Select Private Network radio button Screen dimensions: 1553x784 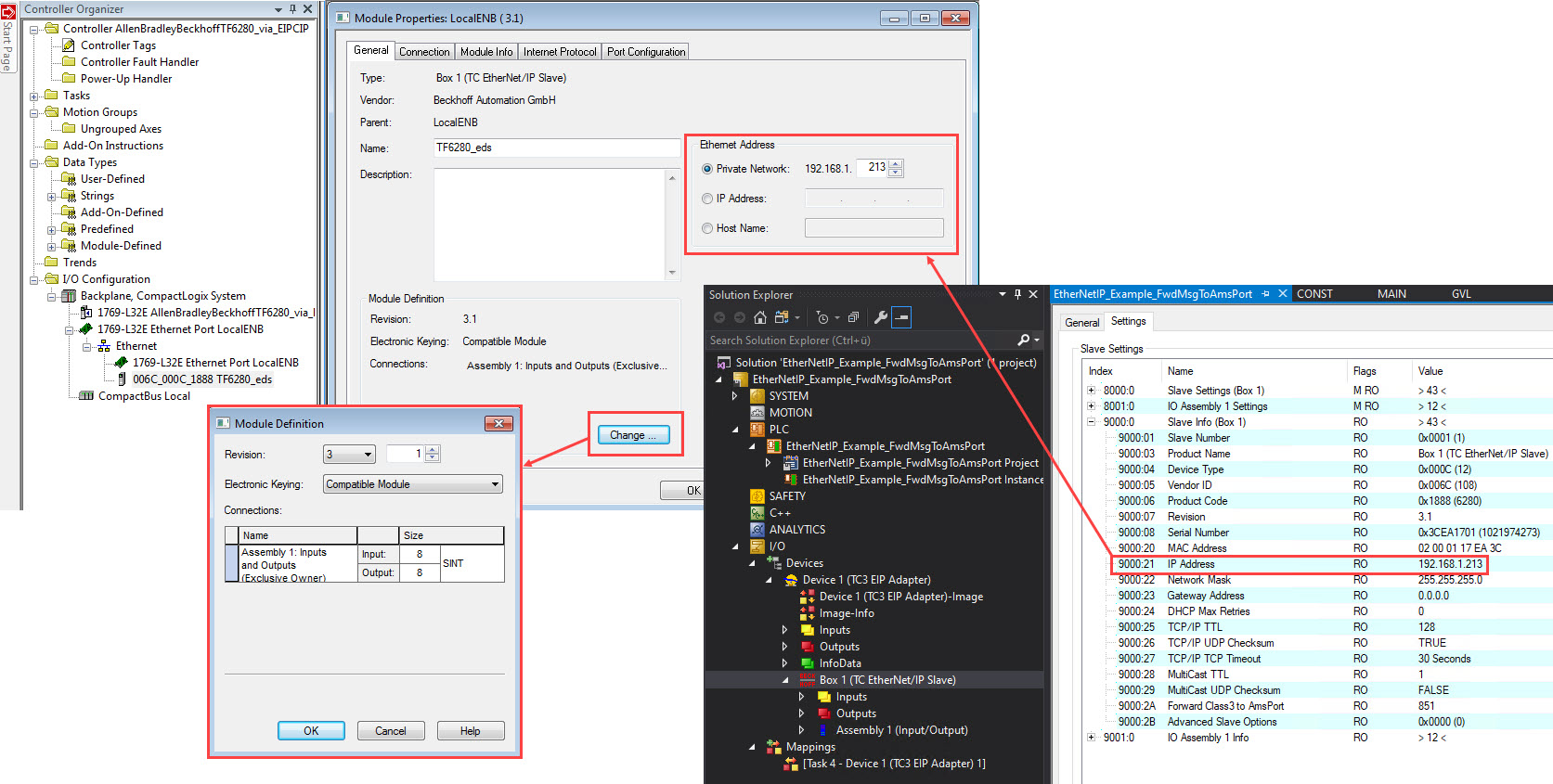point(707,169)
